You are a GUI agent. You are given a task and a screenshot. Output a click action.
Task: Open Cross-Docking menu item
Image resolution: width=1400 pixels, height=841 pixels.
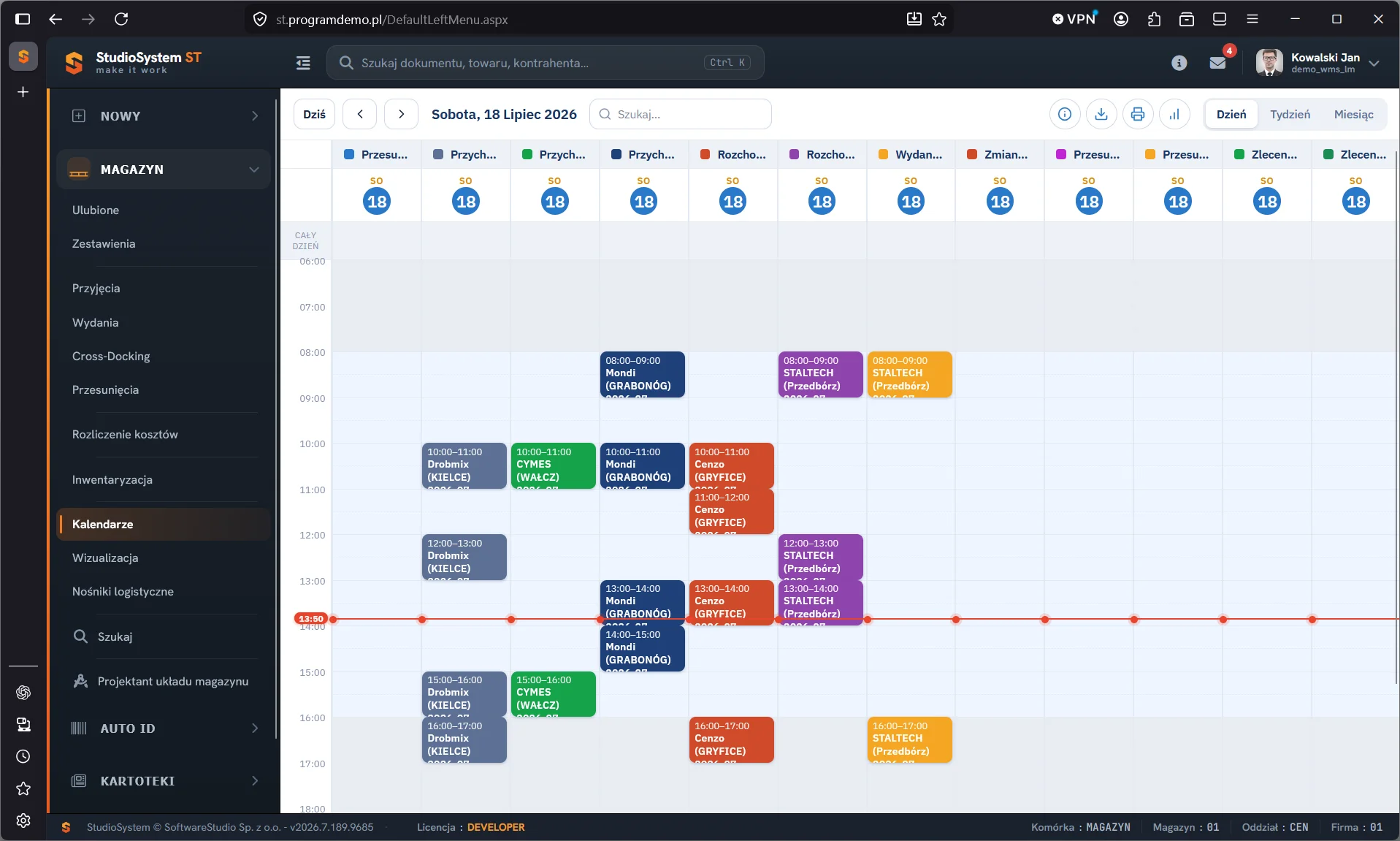pyautogui.click(x=111, y=356)
